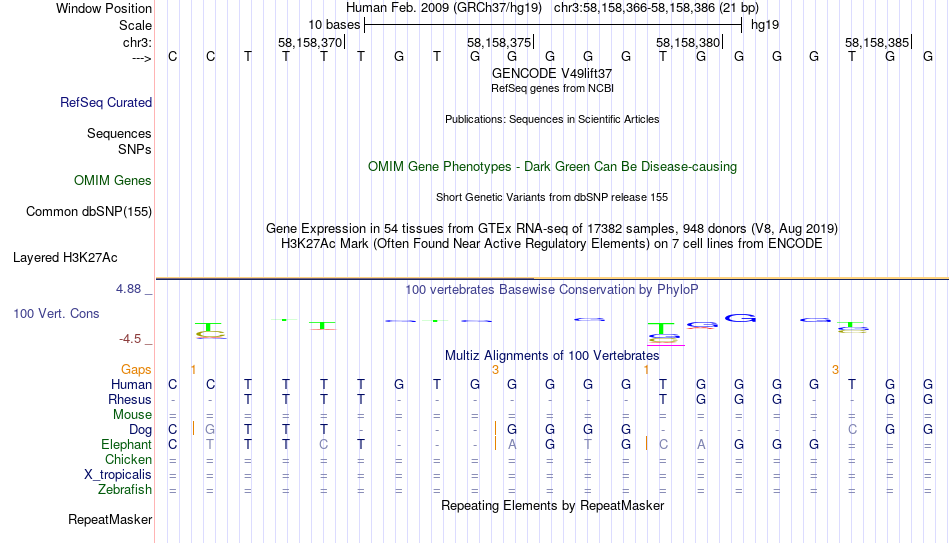The width and height of the screenshot is (950, 543).
Task: Select the Common dbSNP(155) track label
Action: click(x=88, y=212)
